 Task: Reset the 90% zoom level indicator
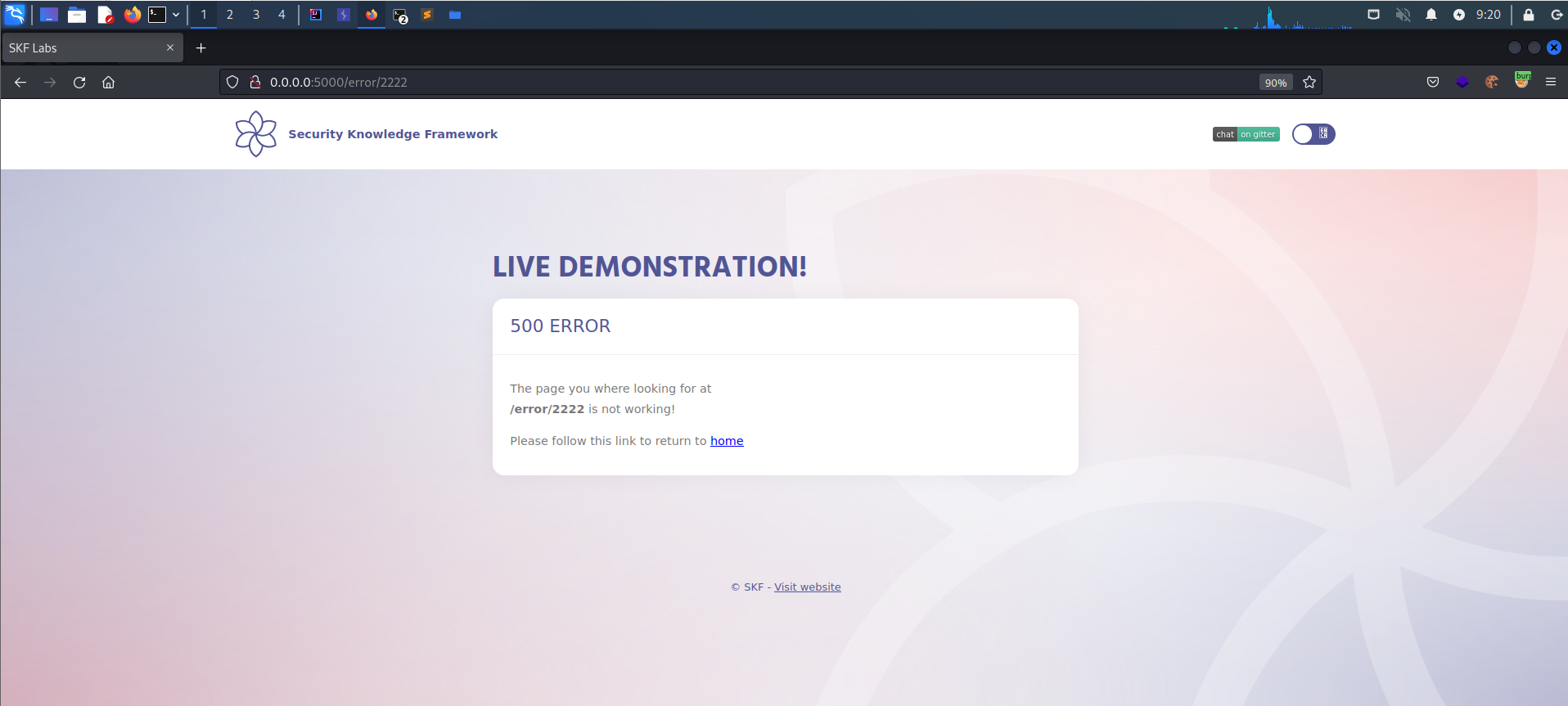[1275, 83]
